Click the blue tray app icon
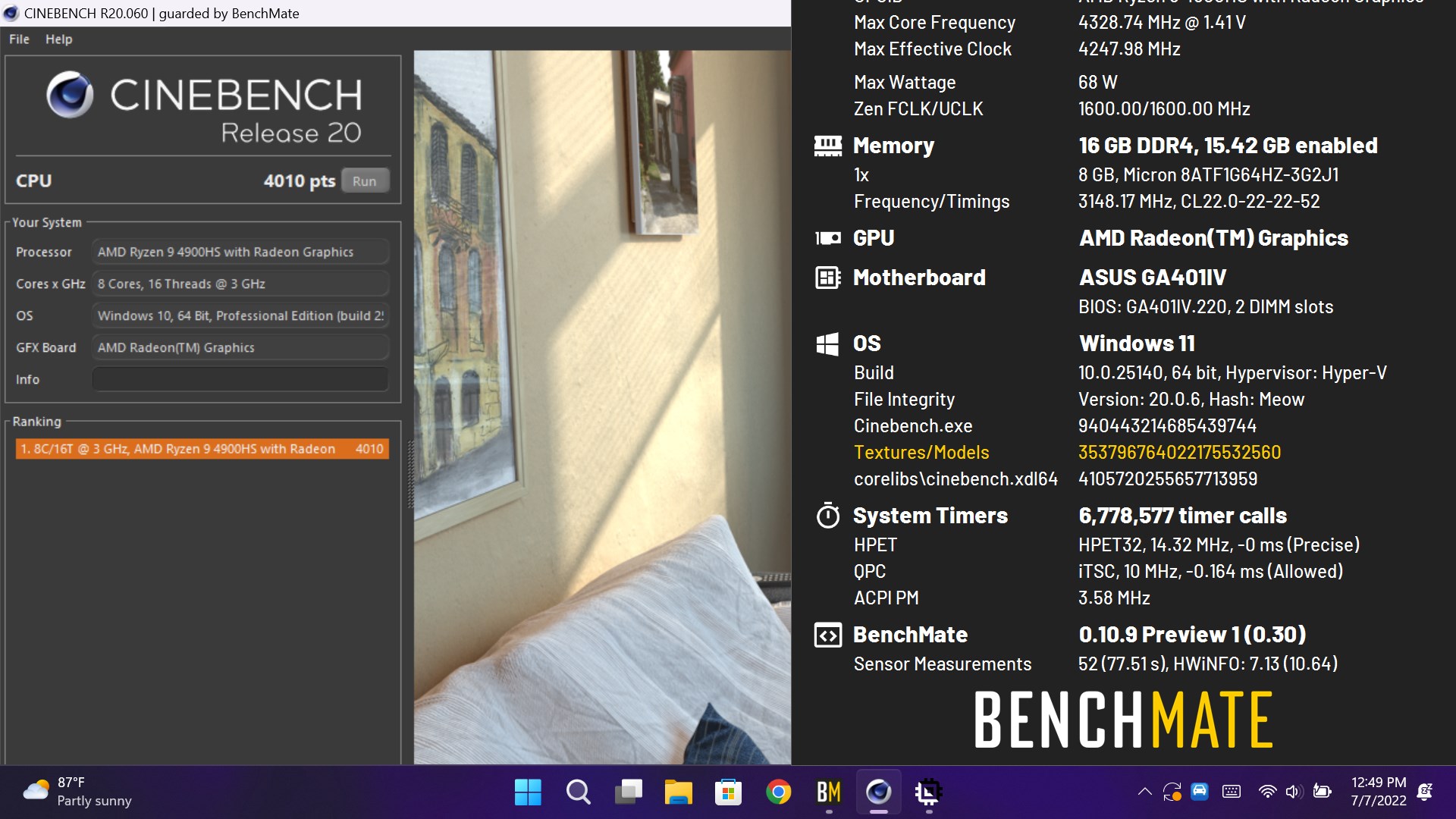1456x819 pixels. [x=1200, y=792]
